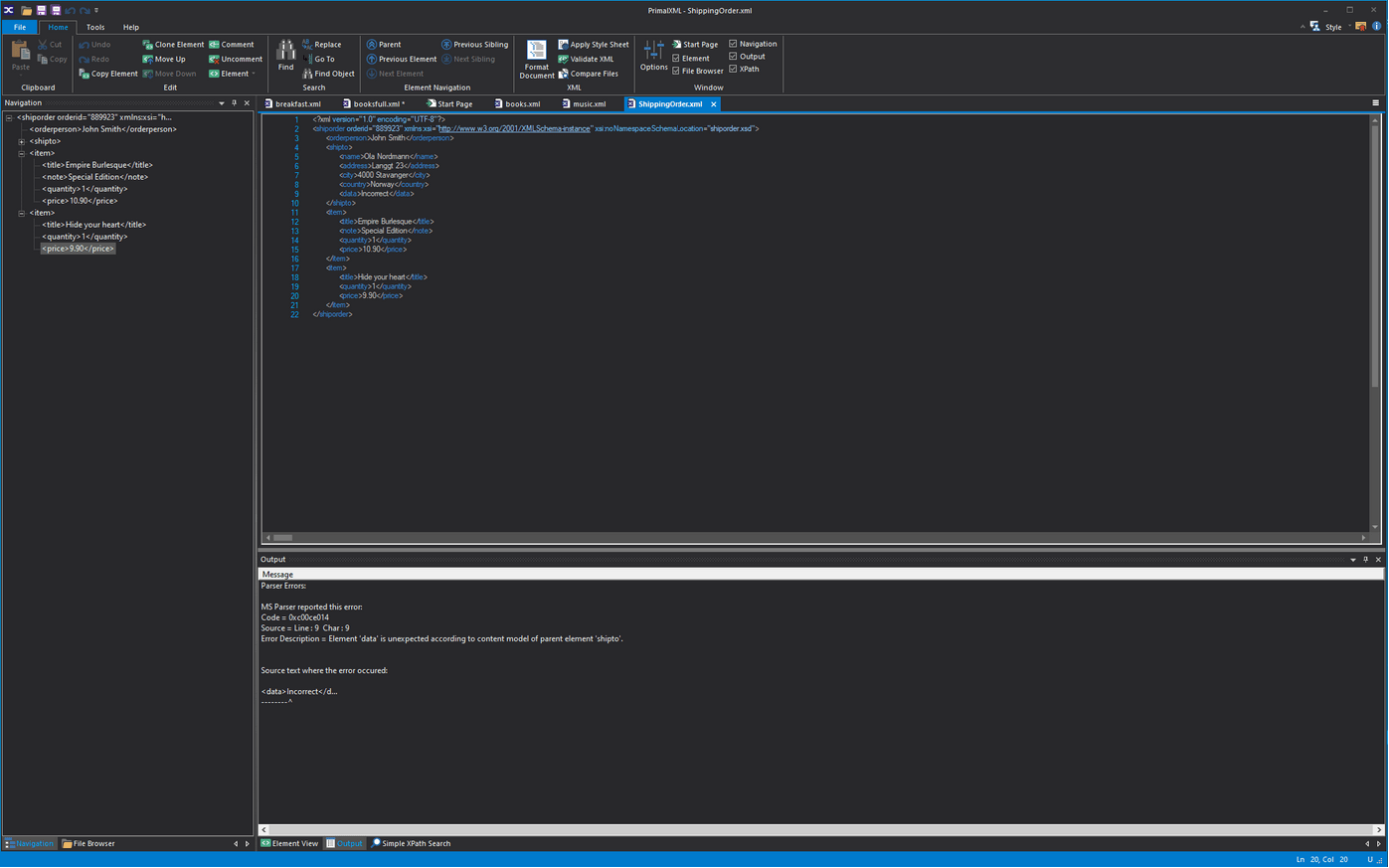1389x868 pixels.
Task: Click Replace in Search group
Action: (x=322, y=45)
